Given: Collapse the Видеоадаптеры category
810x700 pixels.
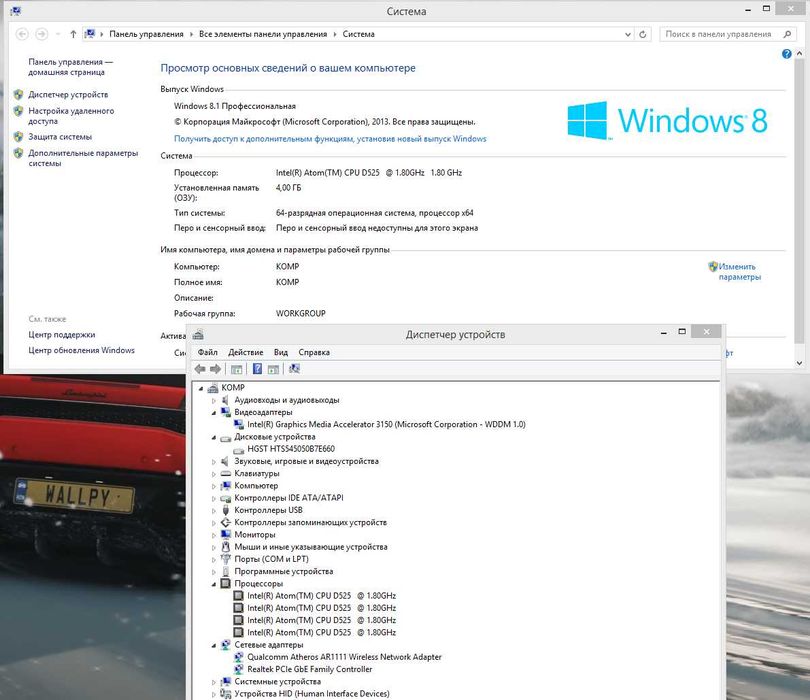Looking at the screenshot, I should [214, 413].
